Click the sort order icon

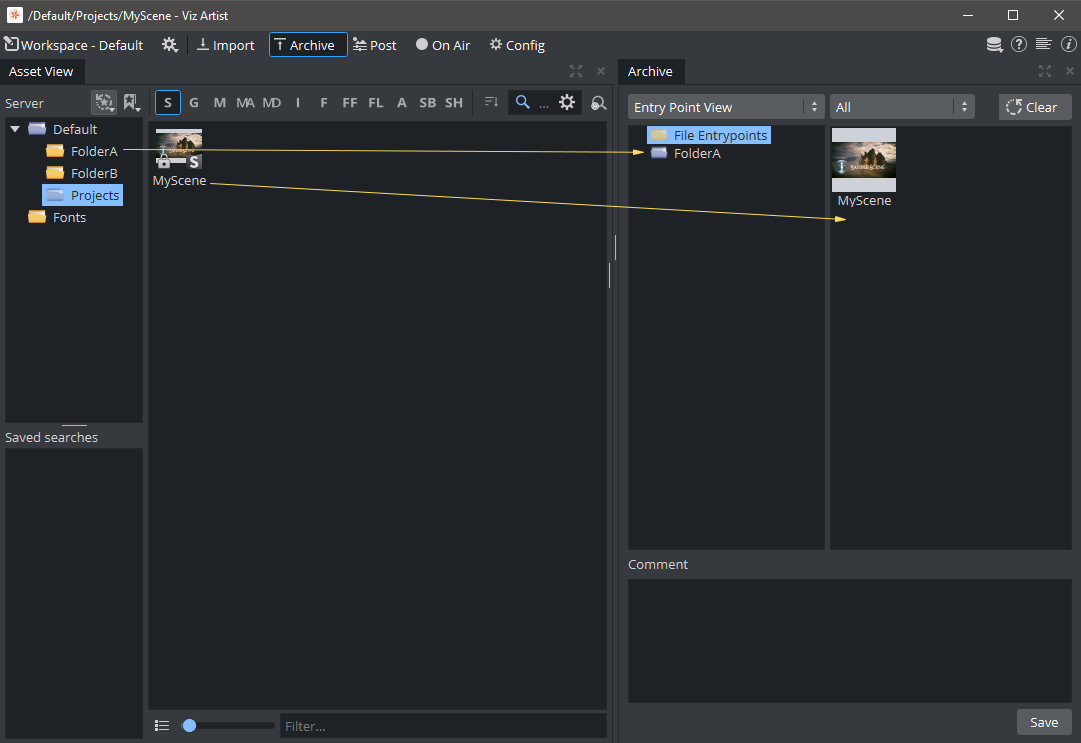click(491, 102)
